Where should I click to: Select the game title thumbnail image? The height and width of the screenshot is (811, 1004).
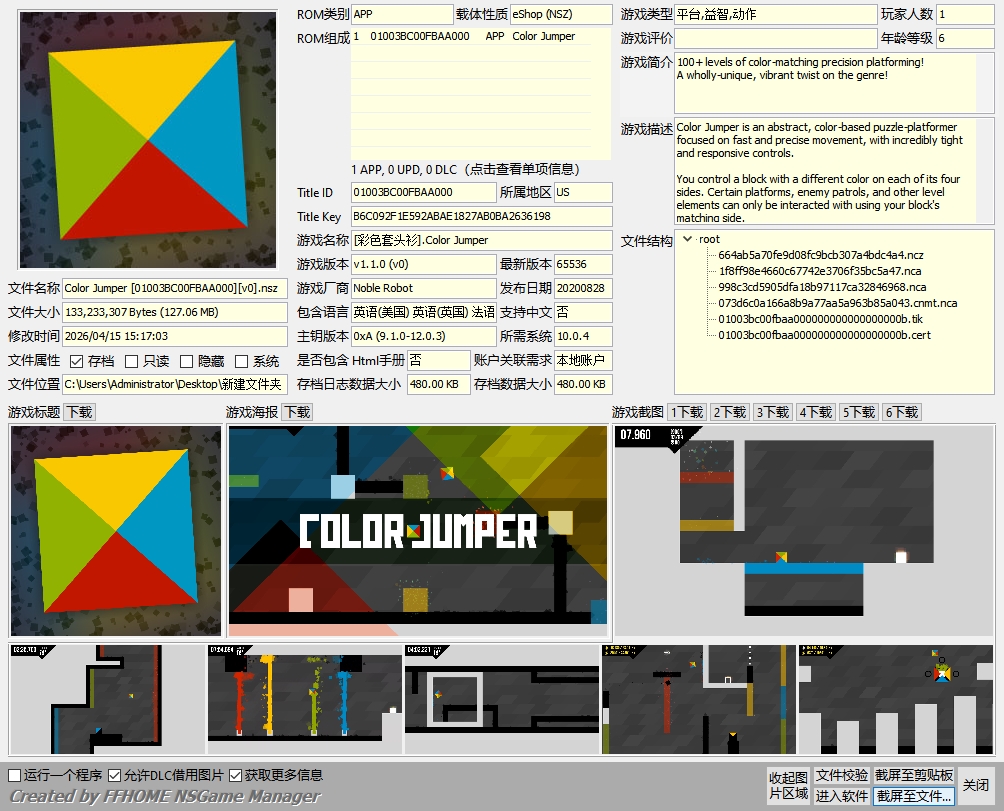click(x=115, y=532)
